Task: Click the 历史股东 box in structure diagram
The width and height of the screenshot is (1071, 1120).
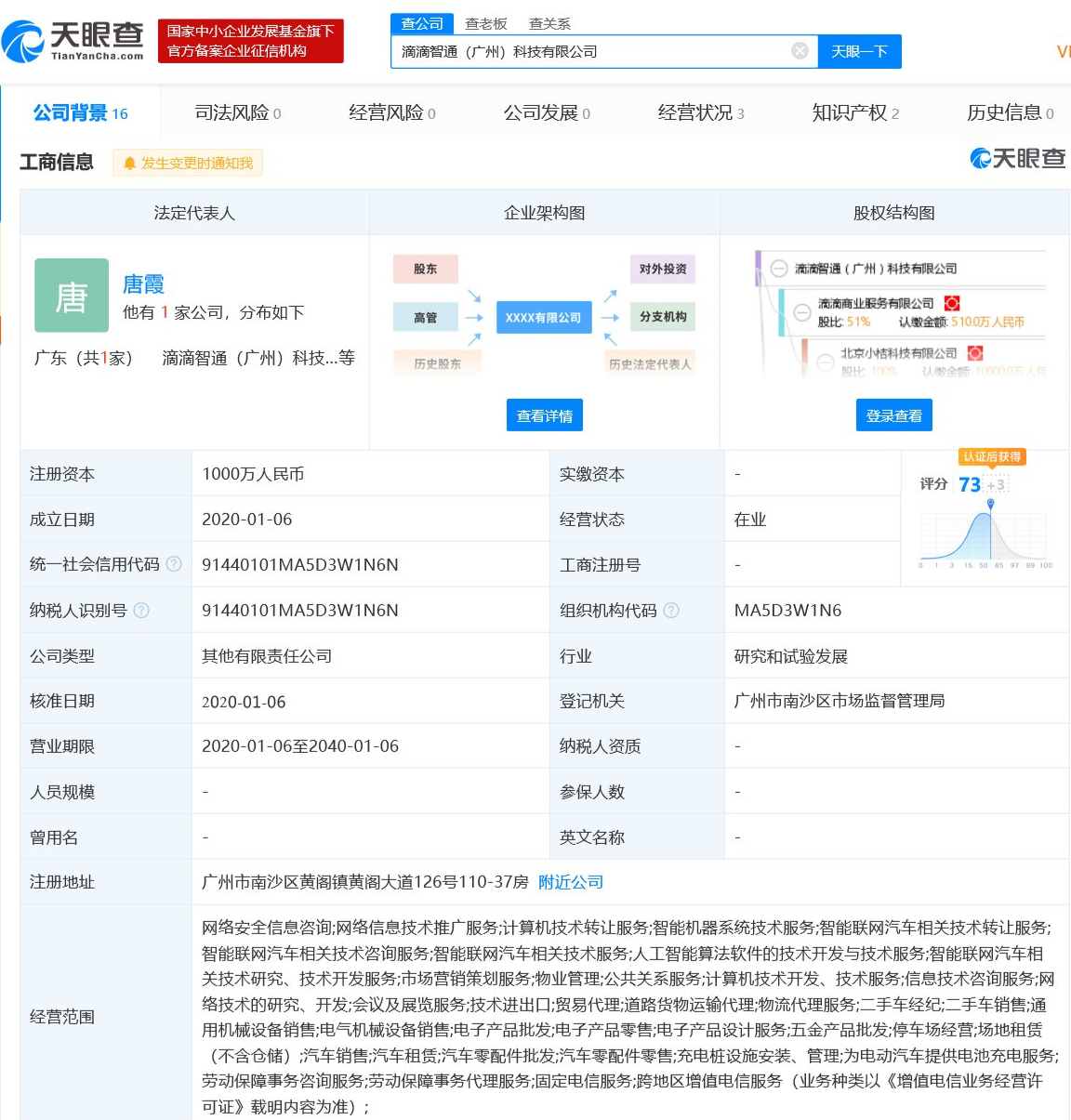Action: pyautogui.click(x=437, y=363)
